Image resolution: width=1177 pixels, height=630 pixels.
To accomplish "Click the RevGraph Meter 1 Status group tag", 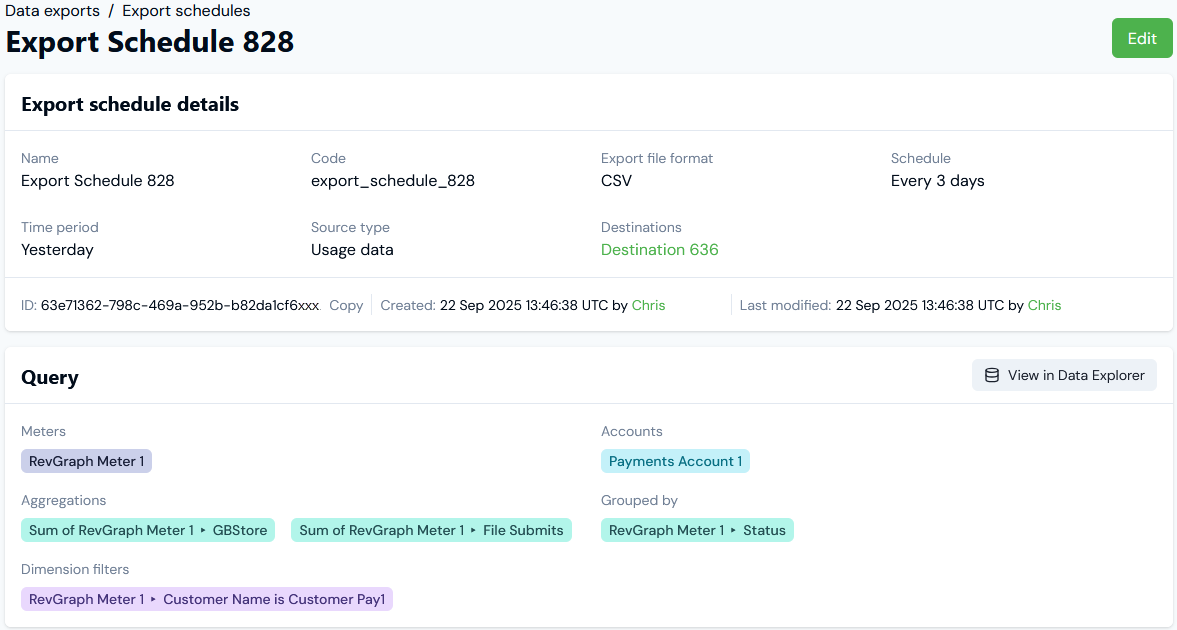I will pos(697,530).
